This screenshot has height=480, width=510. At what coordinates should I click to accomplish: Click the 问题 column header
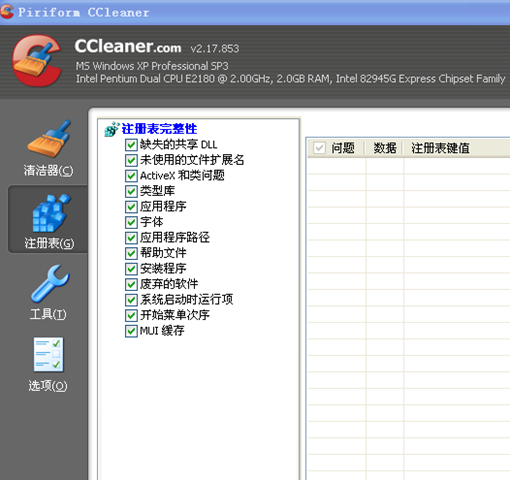343,148
